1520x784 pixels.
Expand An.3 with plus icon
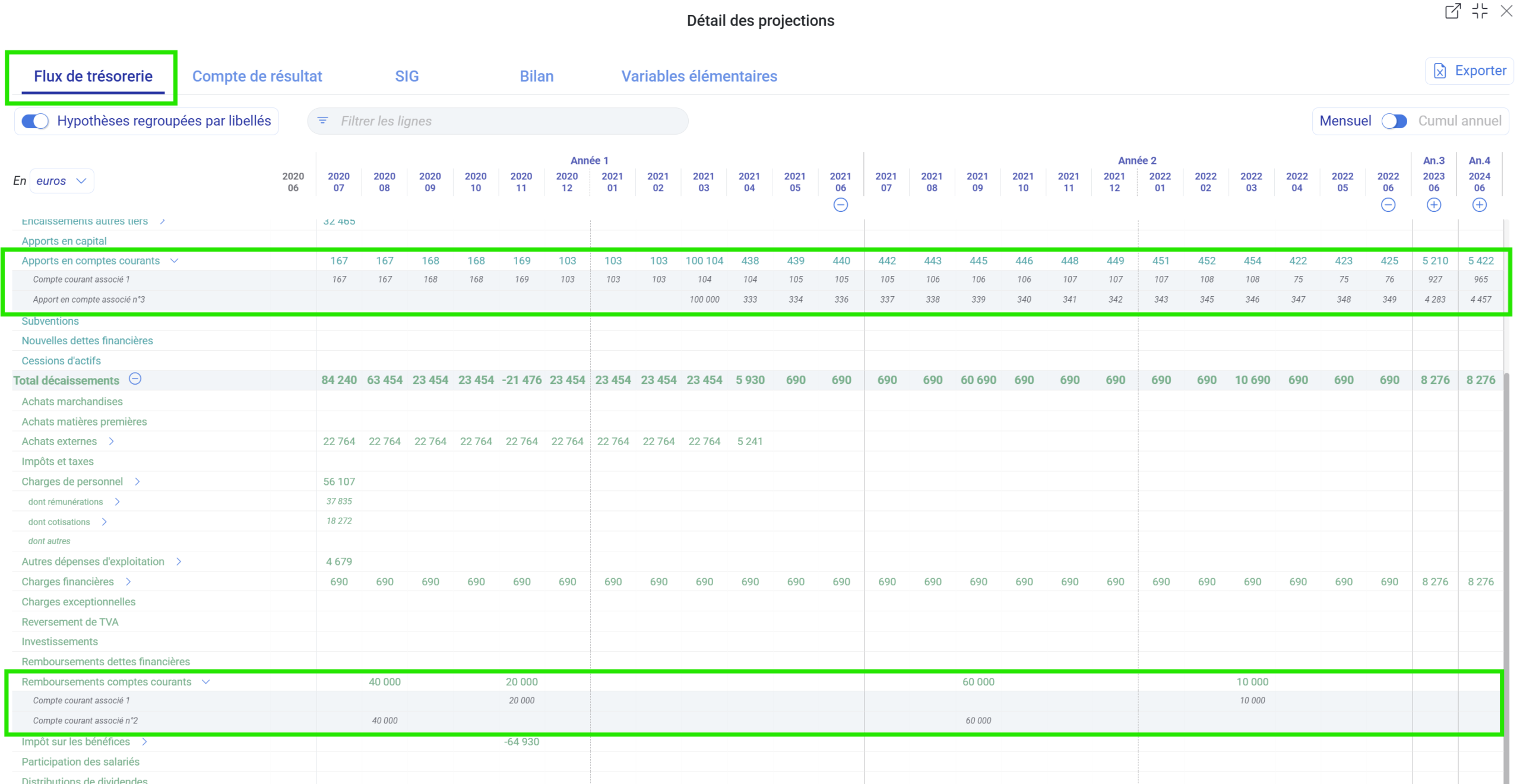(1433, 205)
